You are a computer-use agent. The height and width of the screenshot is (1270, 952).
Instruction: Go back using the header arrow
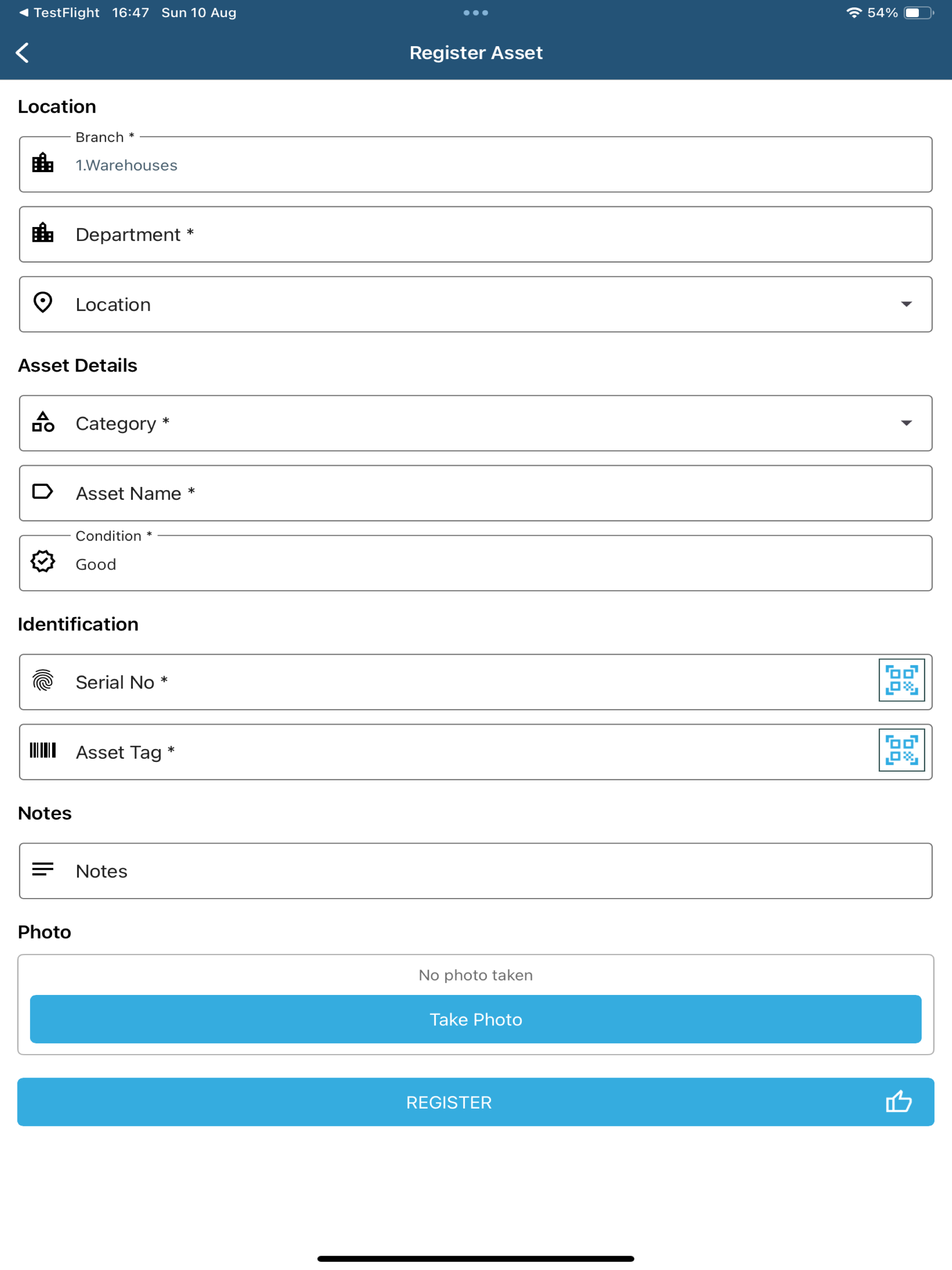pos(23,53)
